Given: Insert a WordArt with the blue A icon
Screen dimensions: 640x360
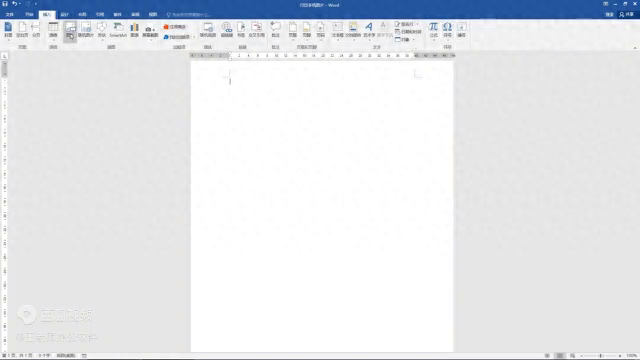Looking at the screenshot, I should [x=369, y=30].
